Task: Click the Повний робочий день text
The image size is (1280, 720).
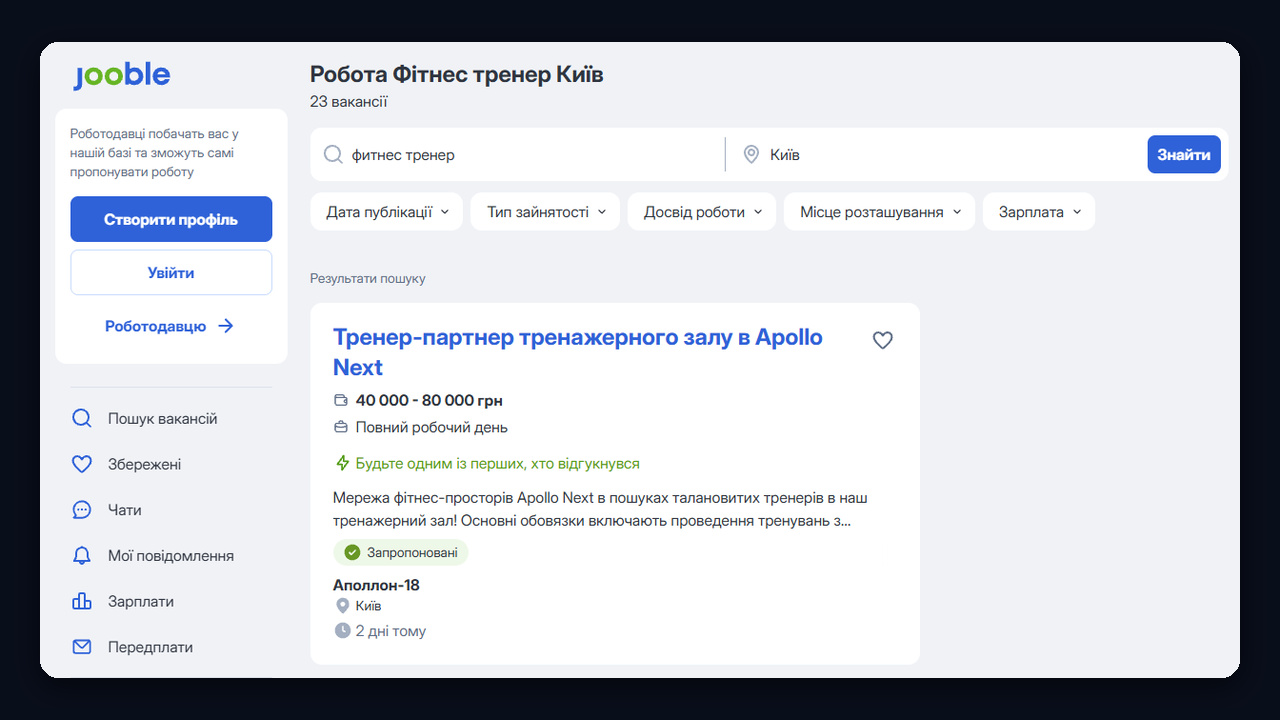Action: coord(432,428)
